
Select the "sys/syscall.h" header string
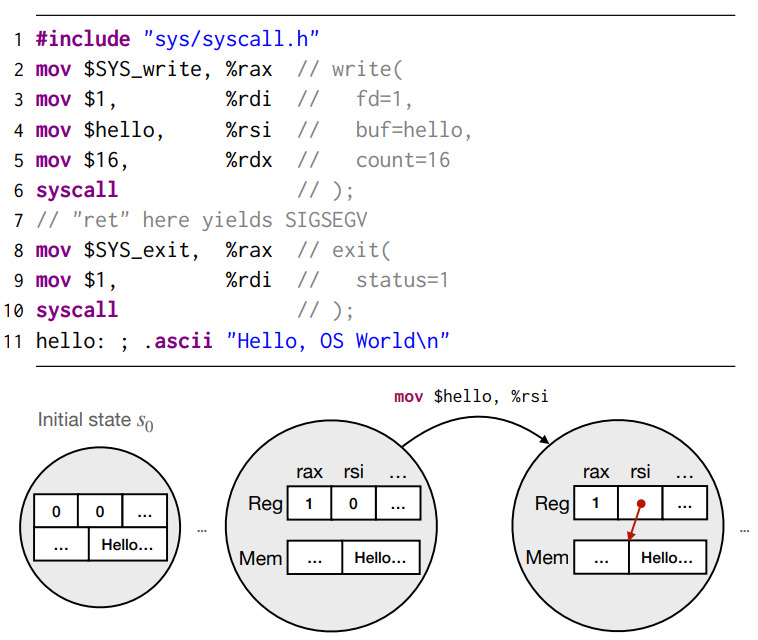coord(231,39)
